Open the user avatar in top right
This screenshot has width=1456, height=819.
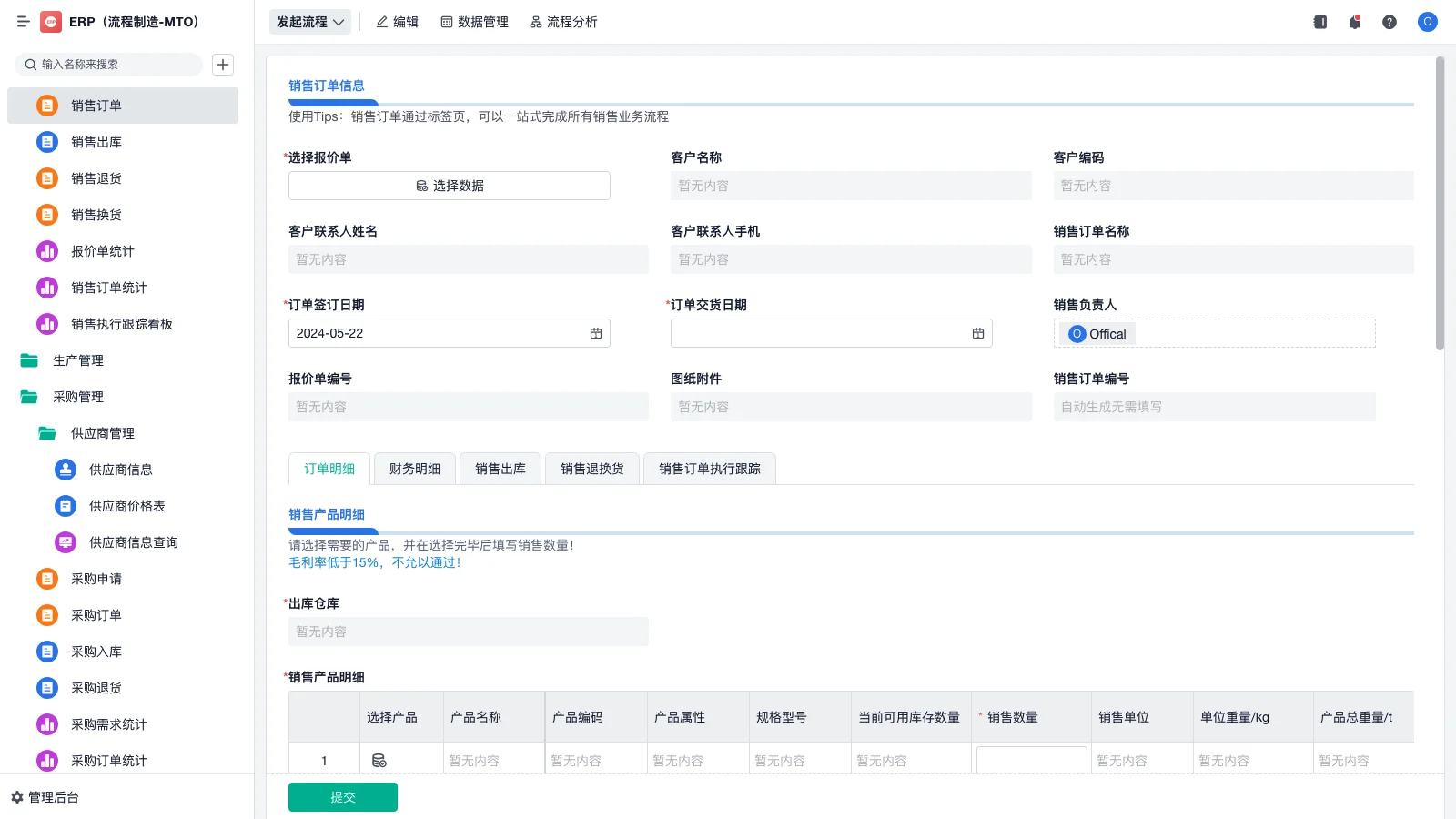coord(1428,22)
